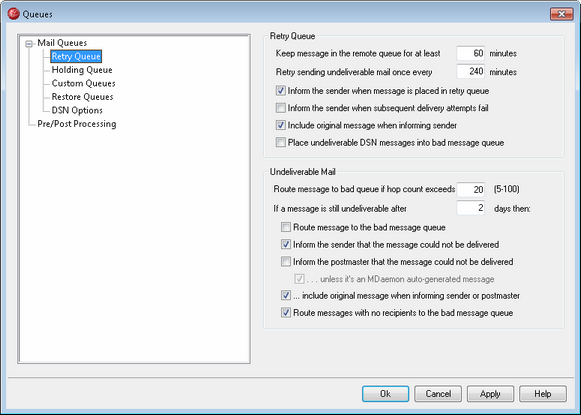Open Custom Queues settings page

click(83, 83)
